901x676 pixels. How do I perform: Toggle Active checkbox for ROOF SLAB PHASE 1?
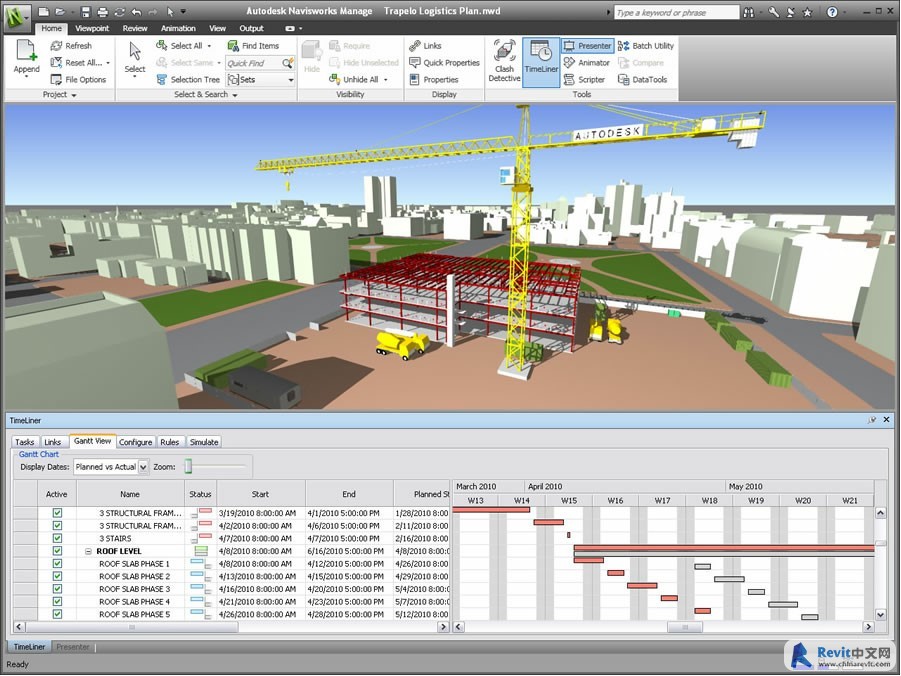[x=57, y=564]
